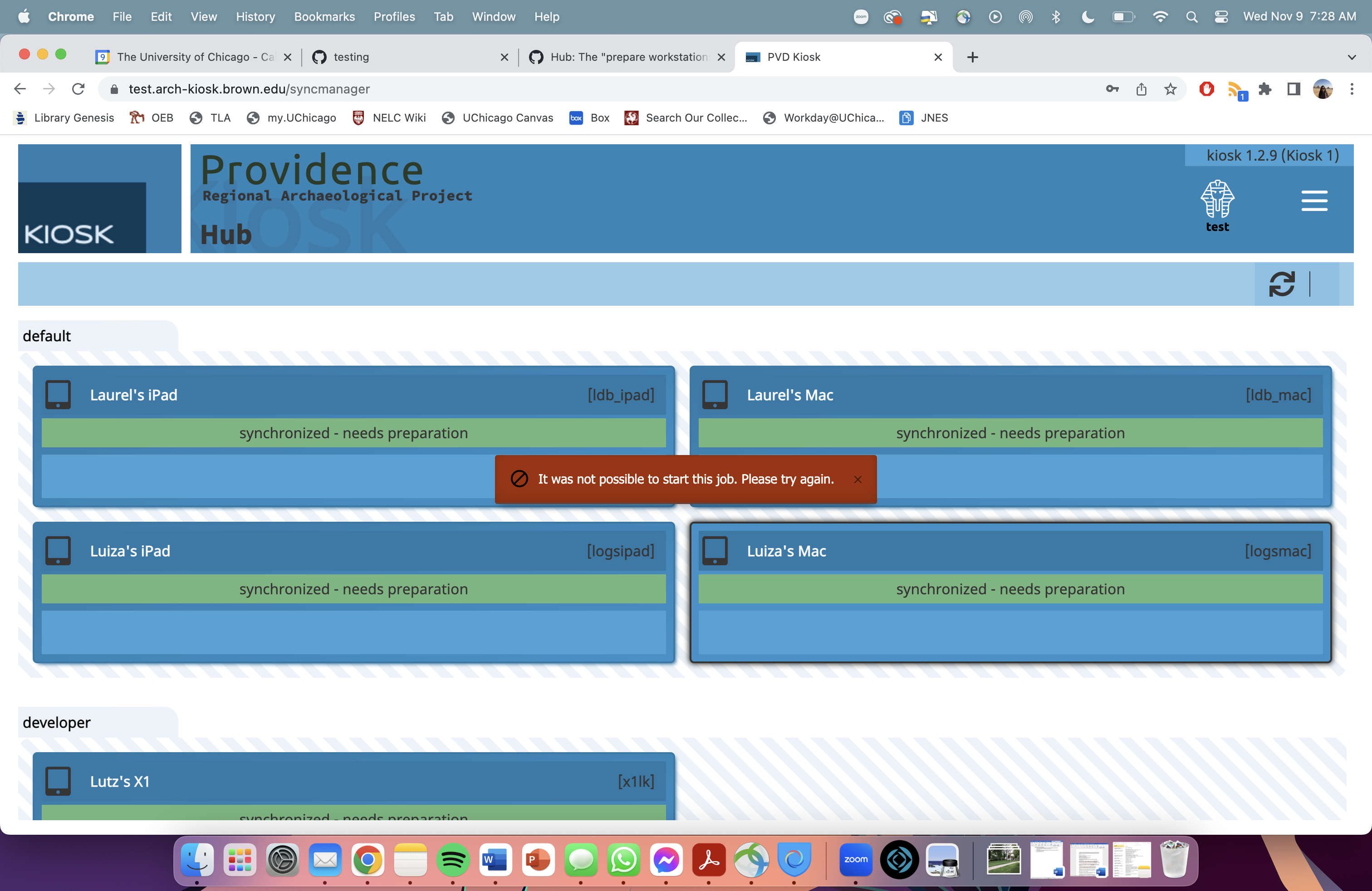The height and width of the screenshot is (891, 1372).
Task: Open the NELC Wiki bookmark
Action: click(x=389, y=117)
